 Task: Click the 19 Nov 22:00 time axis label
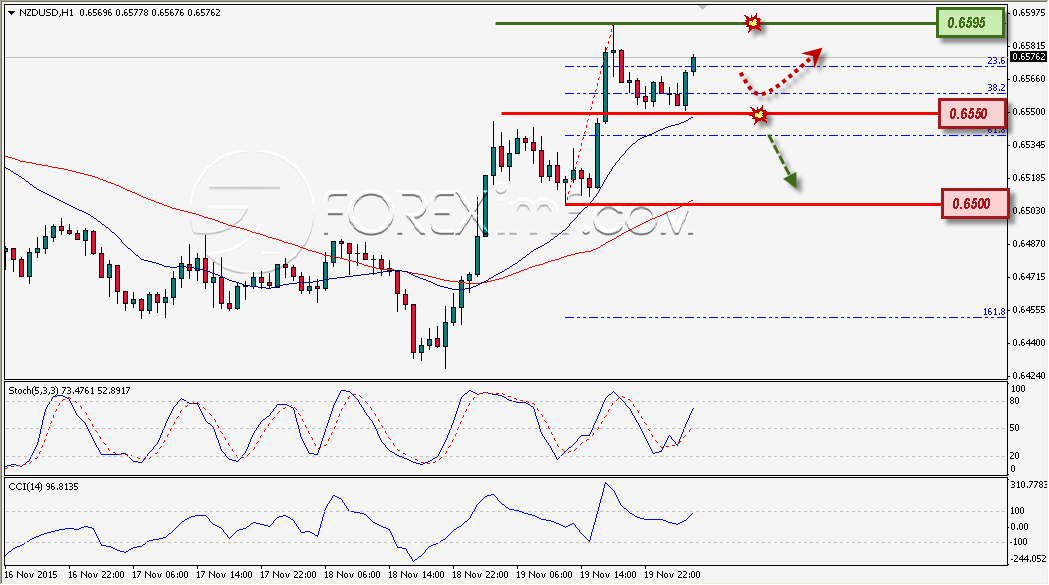[672, 575]
